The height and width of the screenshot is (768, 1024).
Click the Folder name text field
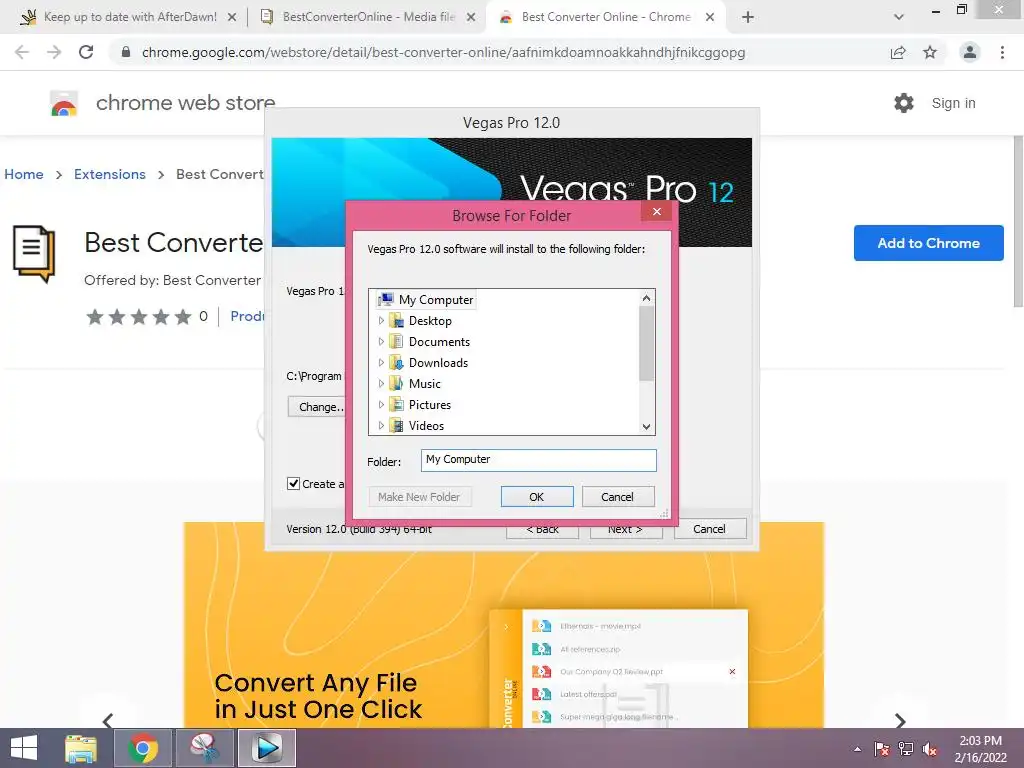tap(539, 460)
